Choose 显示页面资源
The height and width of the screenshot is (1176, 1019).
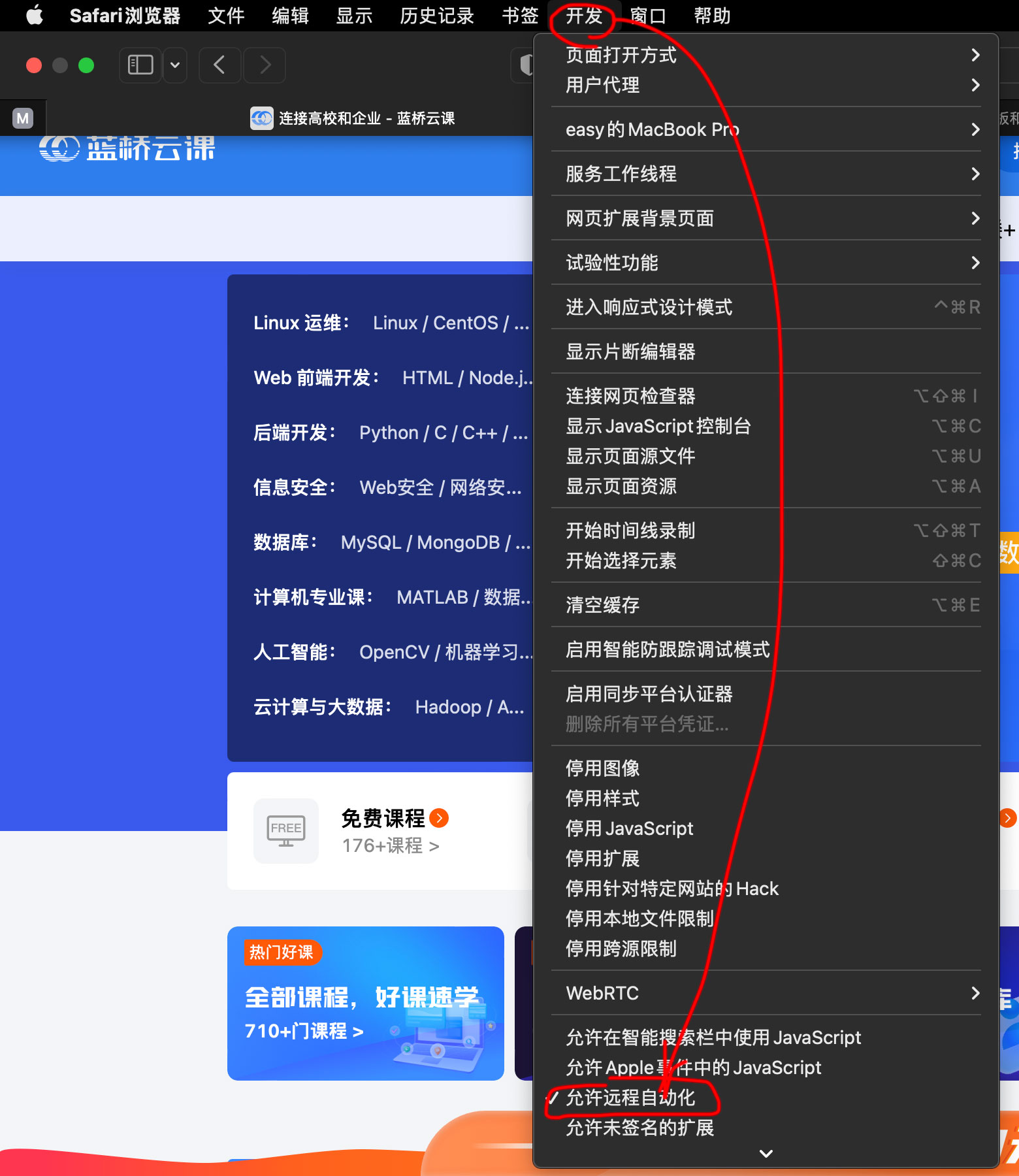[x=766, y=486]
